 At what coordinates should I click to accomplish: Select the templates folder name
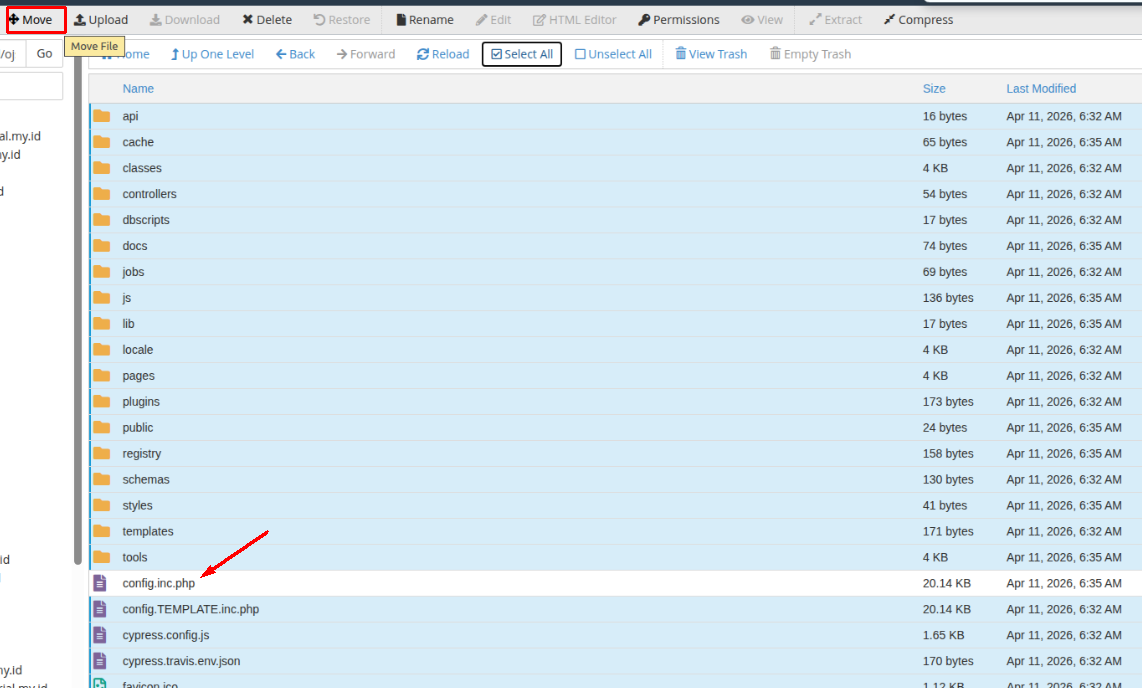148,531
